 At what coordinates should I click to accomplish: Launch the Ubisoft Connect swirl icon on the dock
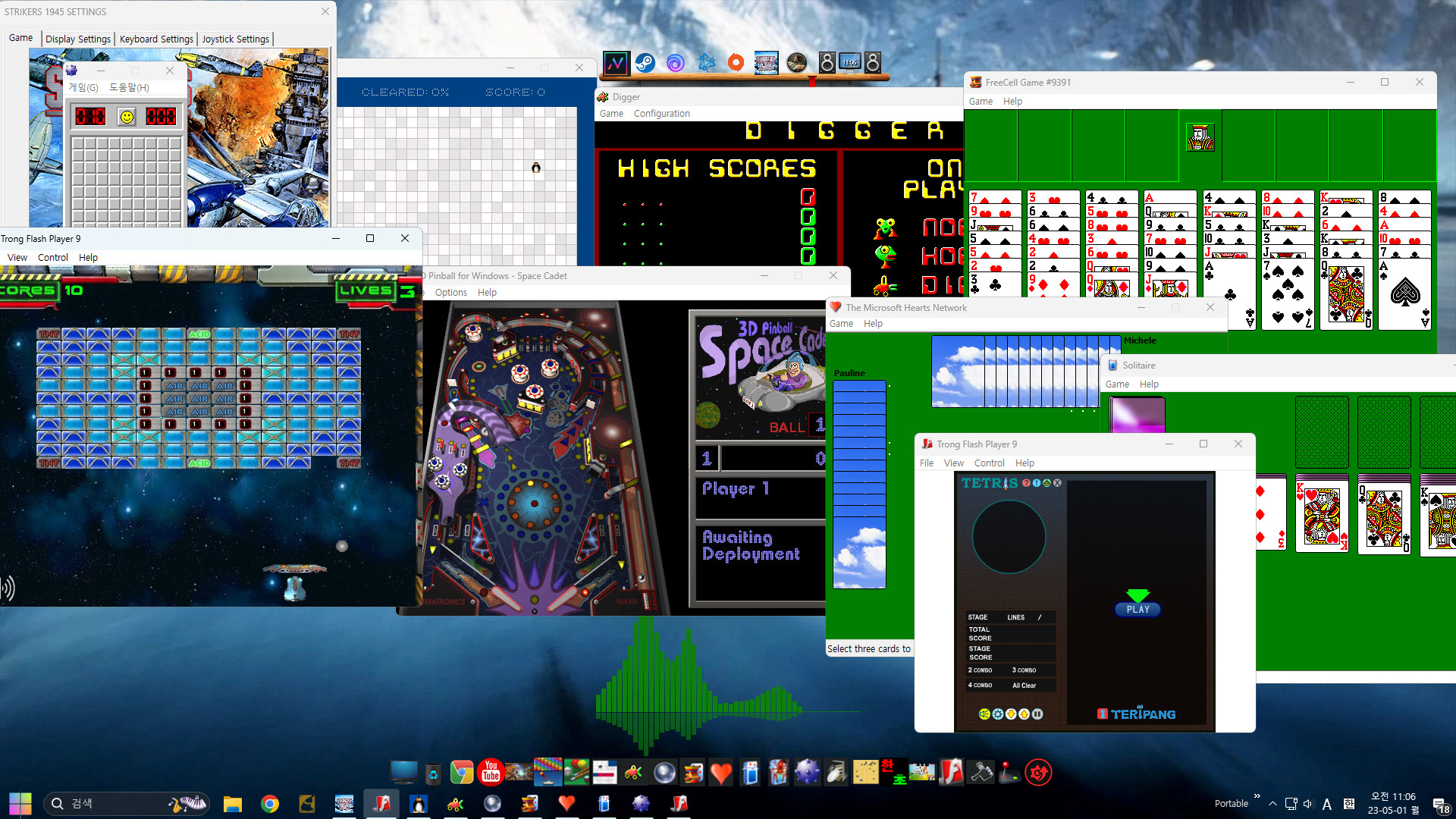coord(676,63)
